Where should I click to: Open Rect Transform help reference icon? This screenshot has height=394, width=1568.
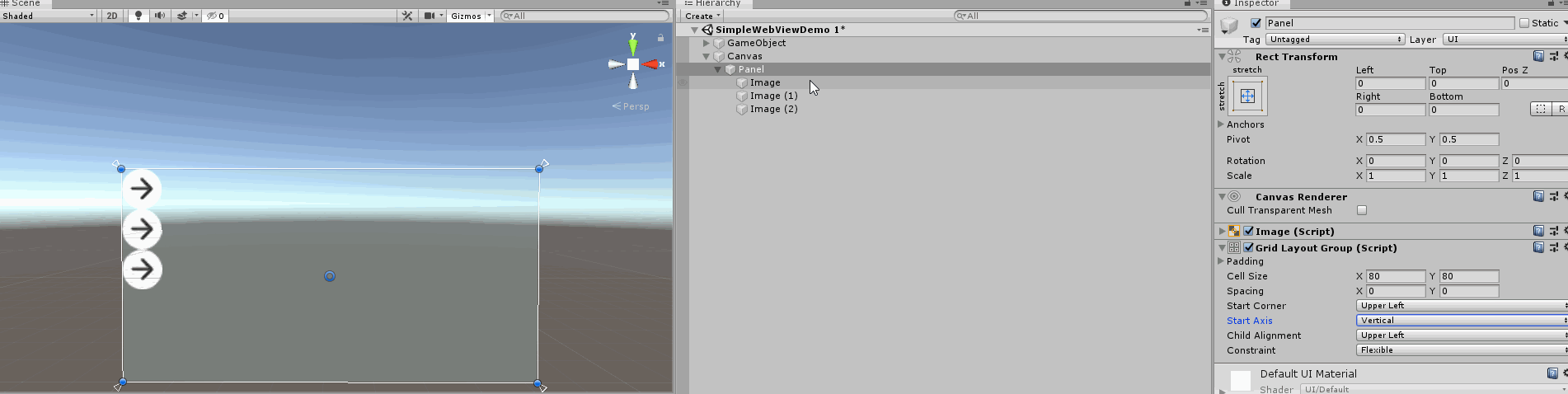click(x=1538, y=56)
